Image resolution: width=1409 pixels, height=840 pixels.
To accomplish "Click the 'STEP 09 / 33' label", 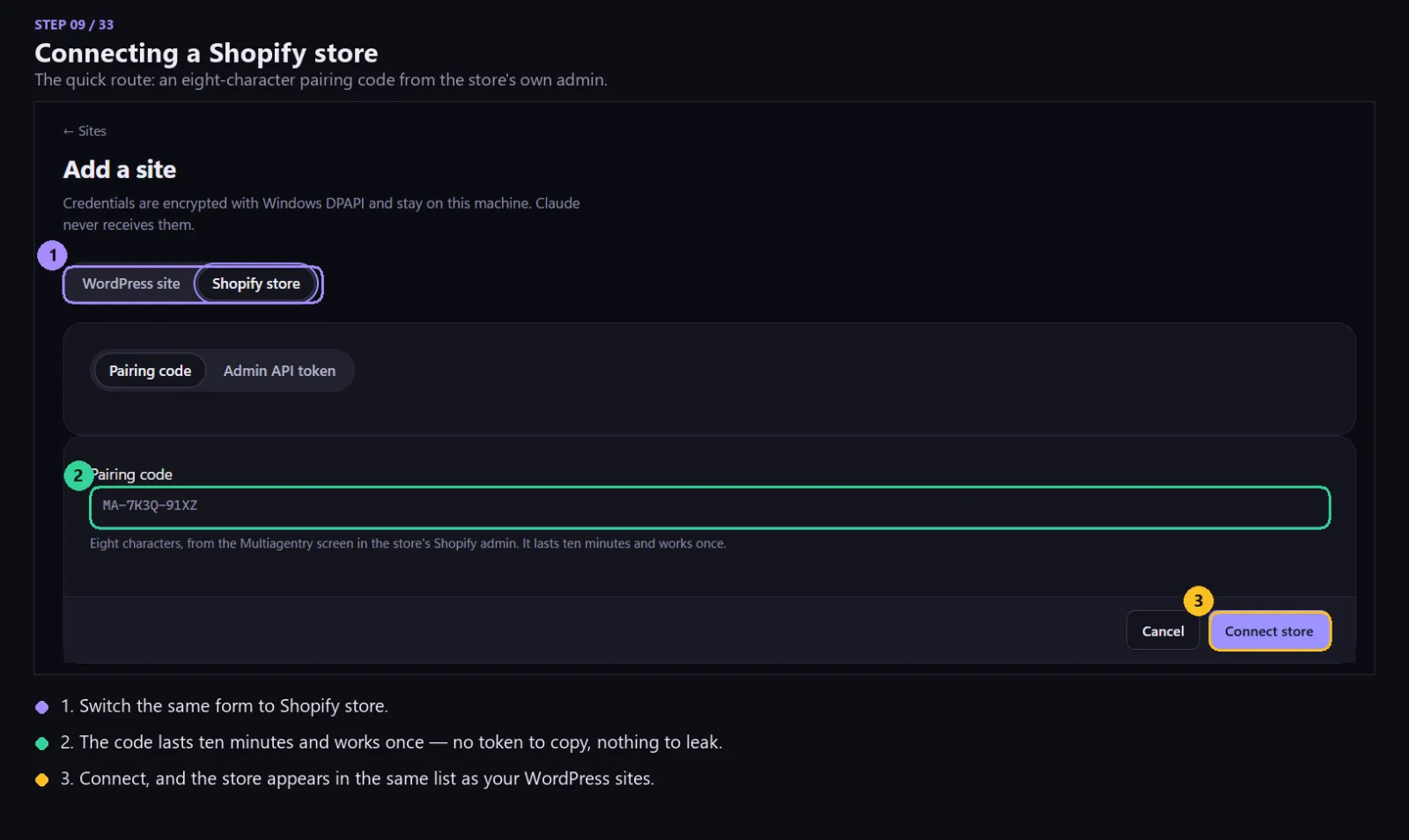I will tap(74, 25).
